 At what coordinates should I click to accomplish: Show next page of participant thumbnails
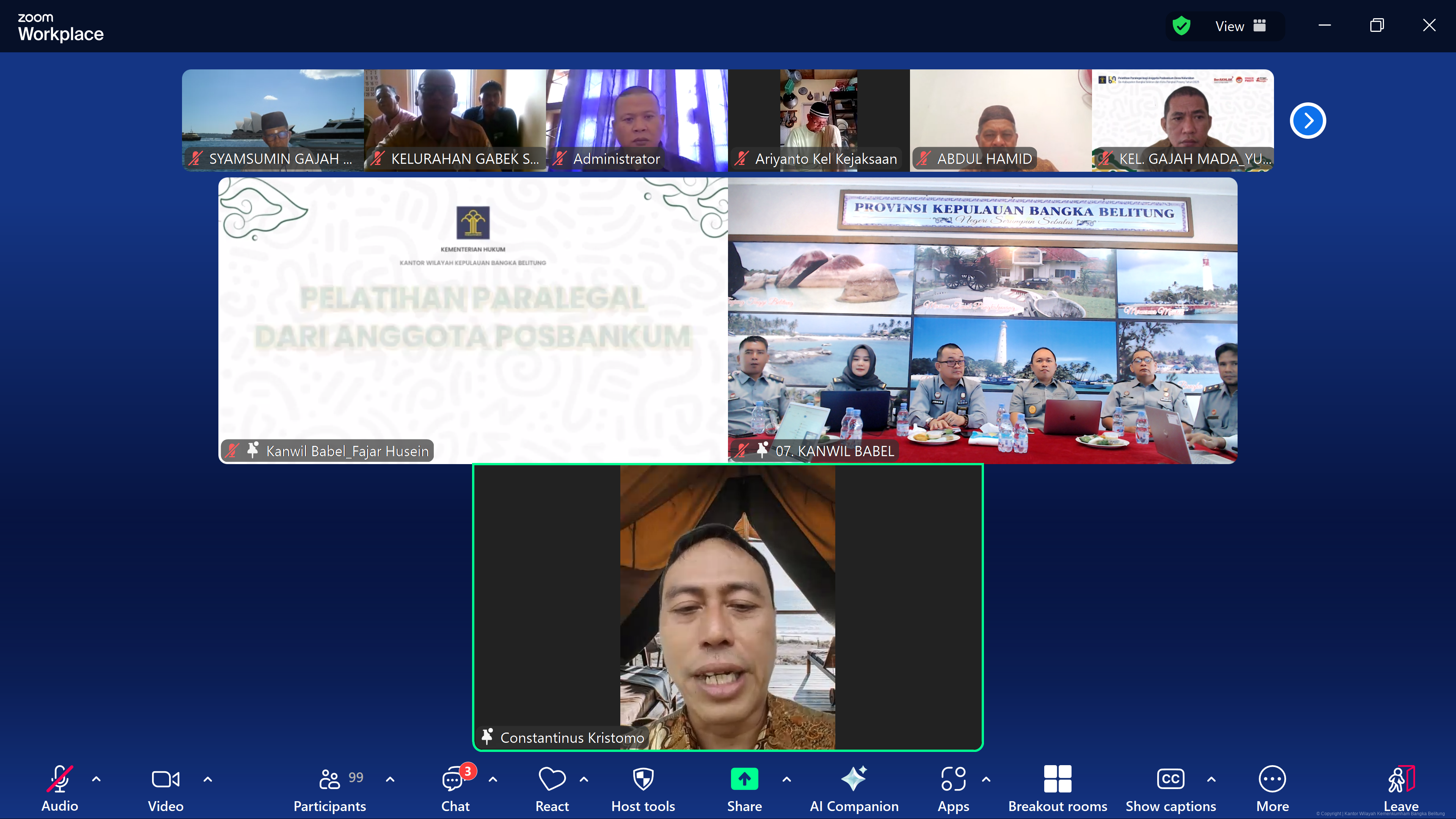click(1307, 121)
